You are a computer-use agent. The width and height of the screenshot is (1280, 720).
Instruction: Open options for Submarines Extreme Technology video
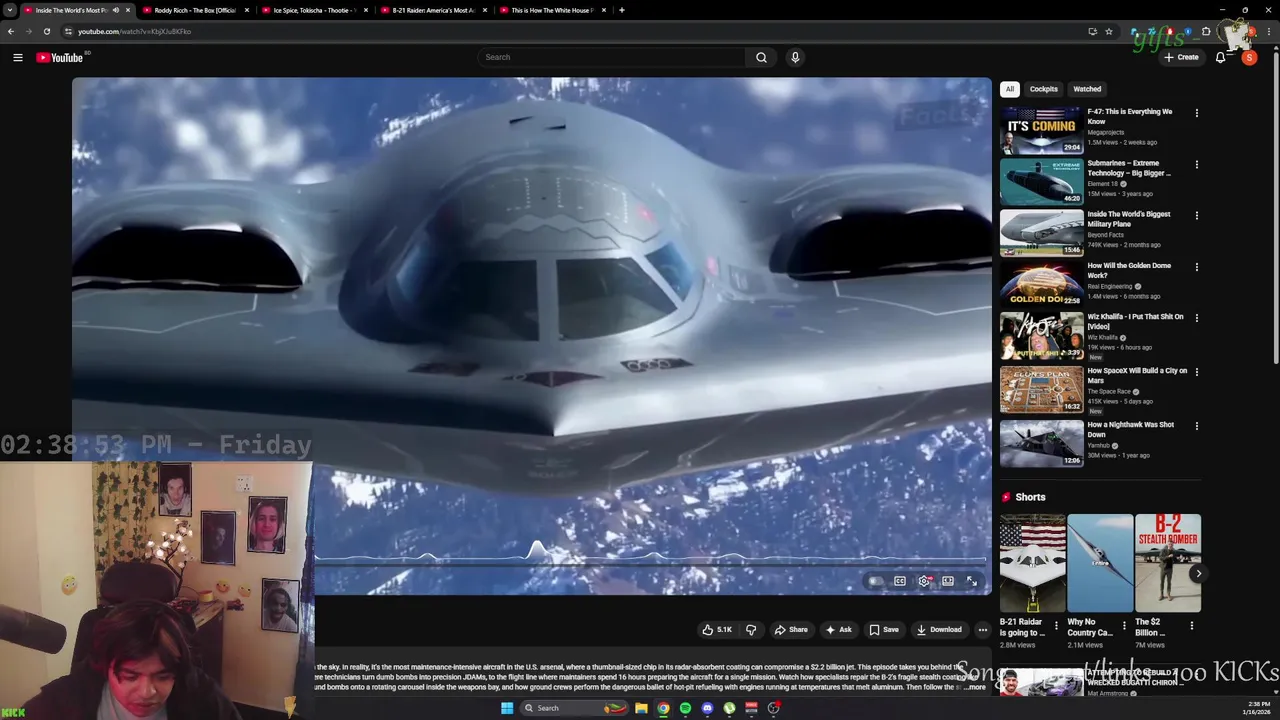(1196, 164)
